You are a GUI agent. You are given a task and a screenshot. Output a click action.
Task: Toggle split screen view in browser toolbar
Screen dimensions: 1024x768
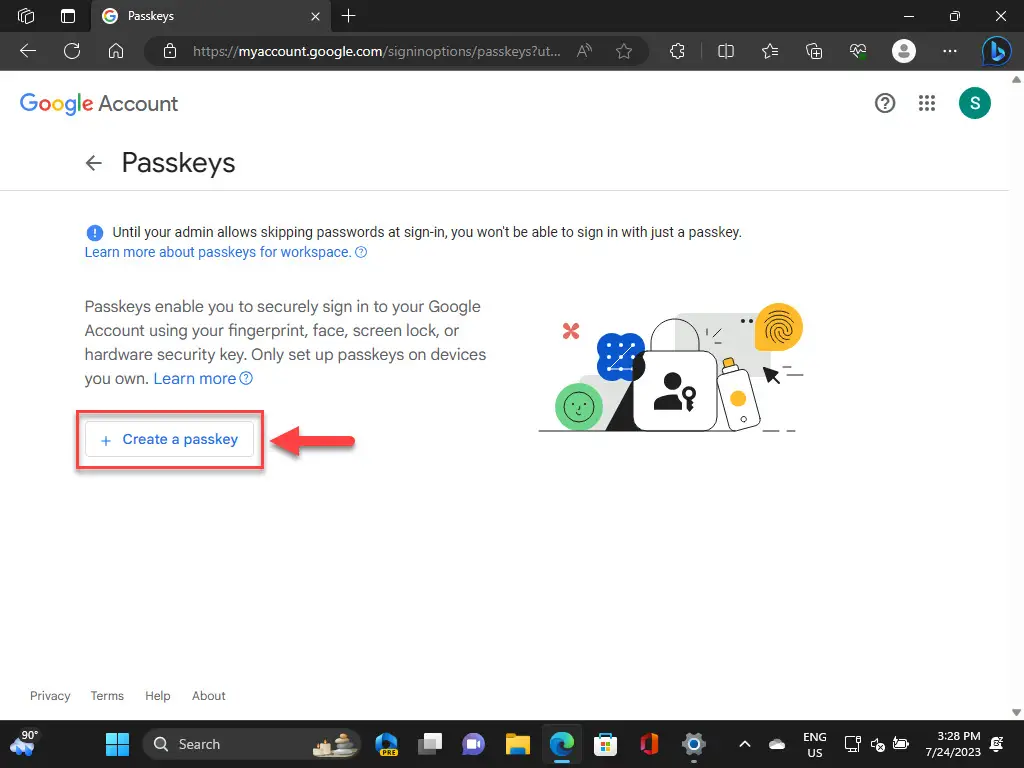coord(727,51)
